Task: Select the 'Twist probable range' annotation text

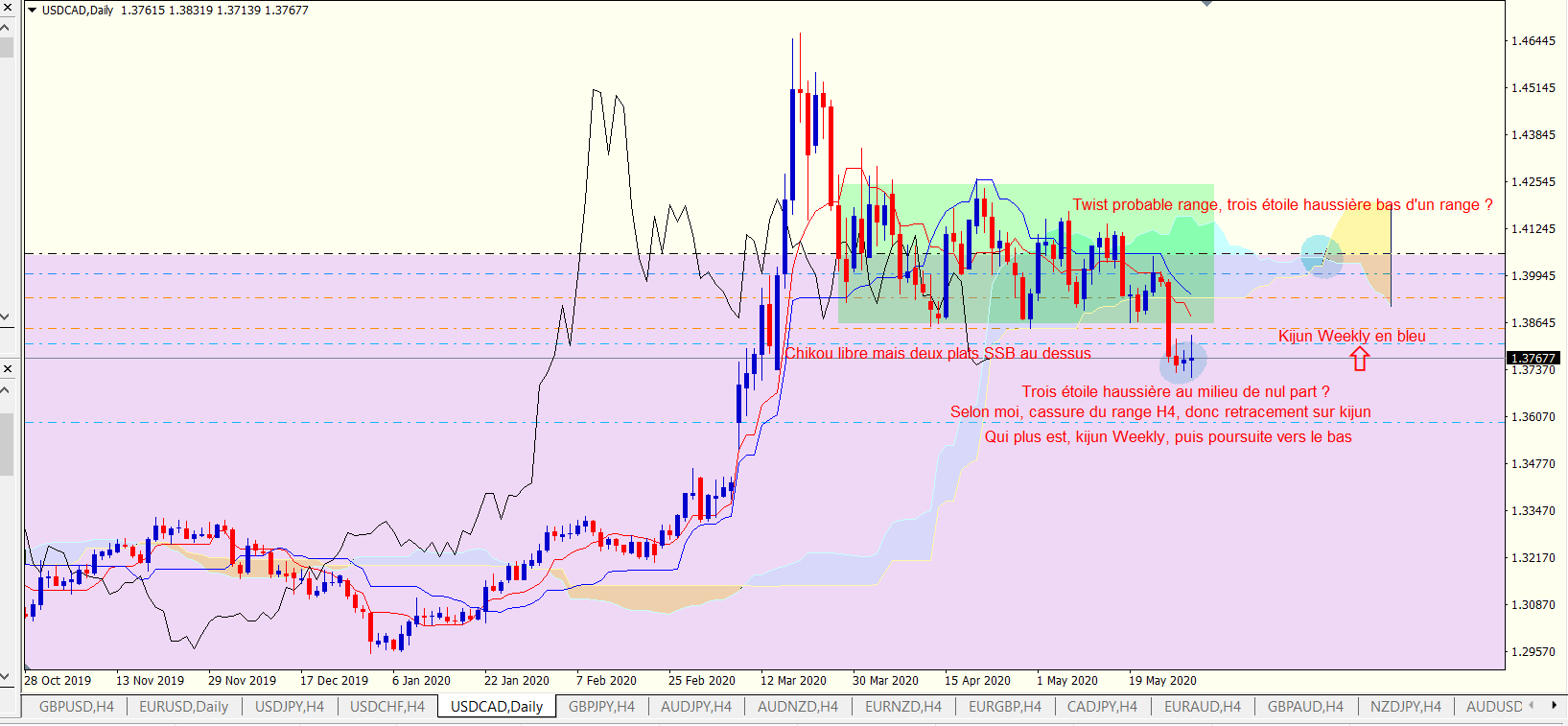Action: click(1282, 204)
